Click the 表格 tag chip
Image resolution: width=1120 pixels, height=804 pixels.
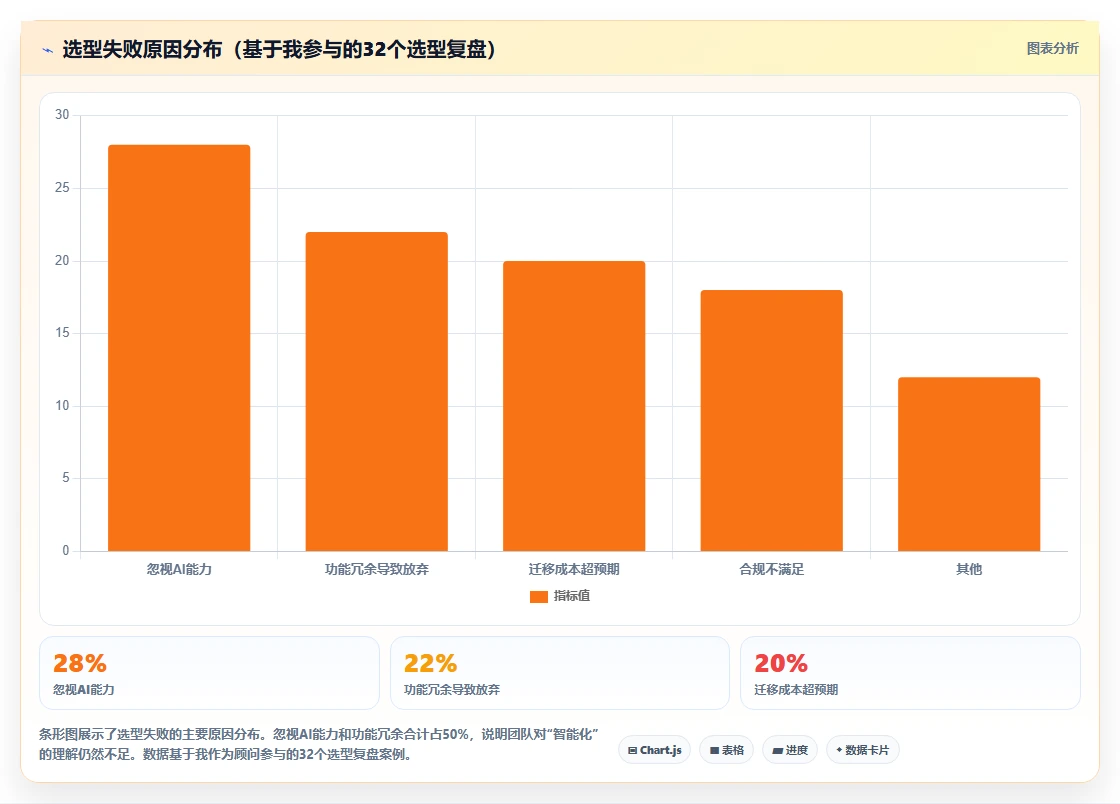(726, 750)
